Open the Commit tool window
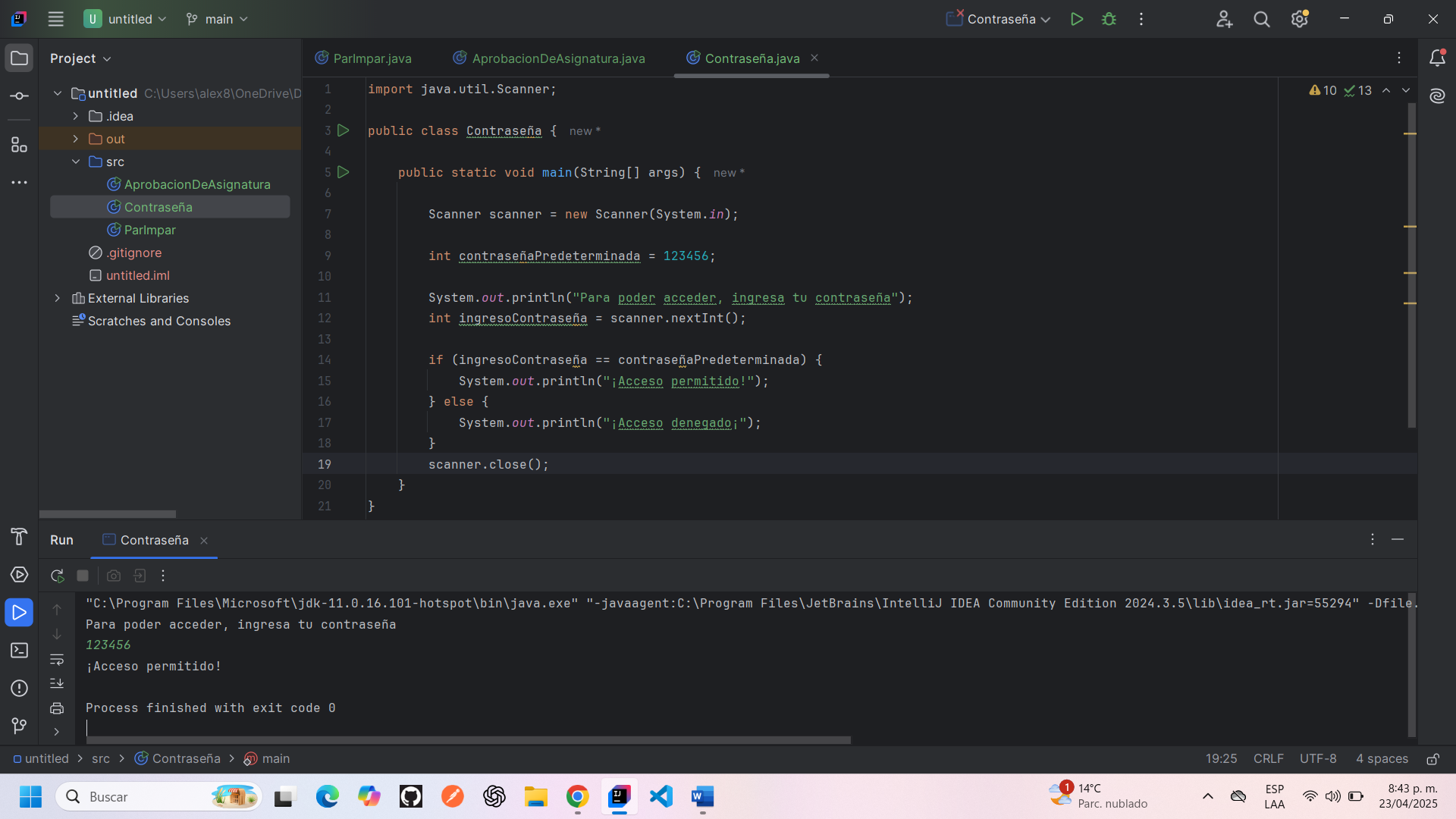The height and width of the screenshot is (819, 1456). 19,96
